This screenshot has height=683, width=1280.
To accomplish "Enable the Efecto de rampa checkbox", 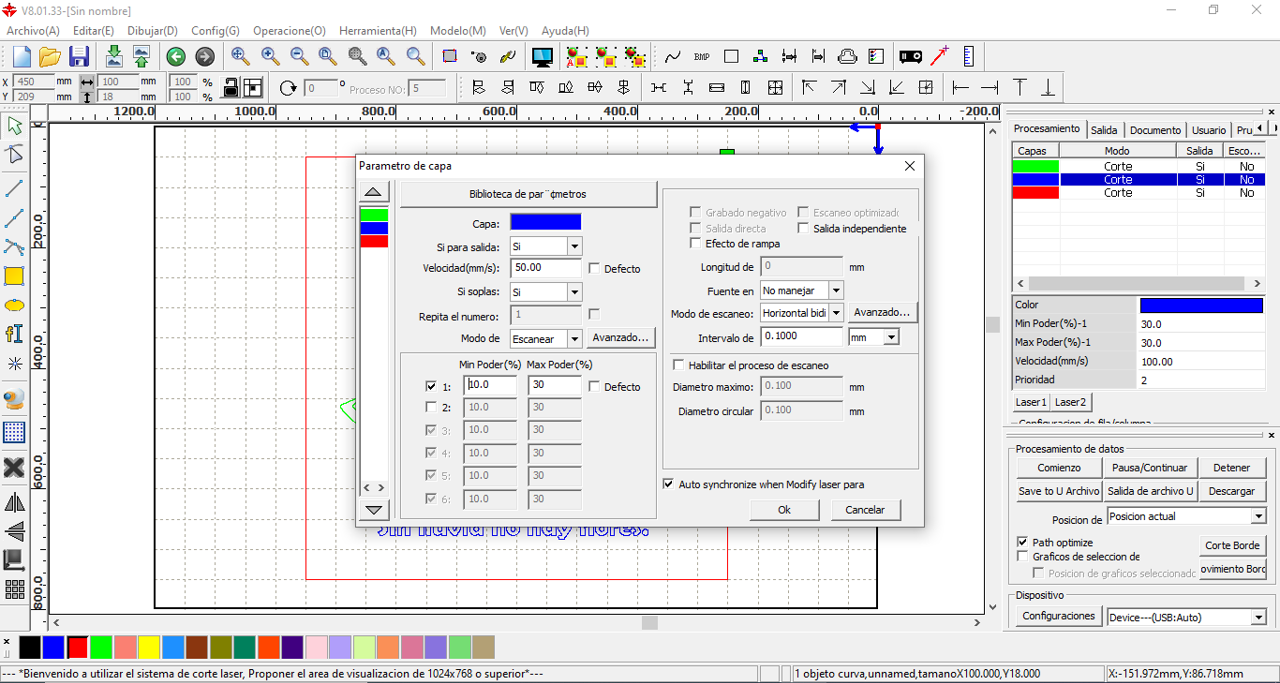I will (696, 243).
